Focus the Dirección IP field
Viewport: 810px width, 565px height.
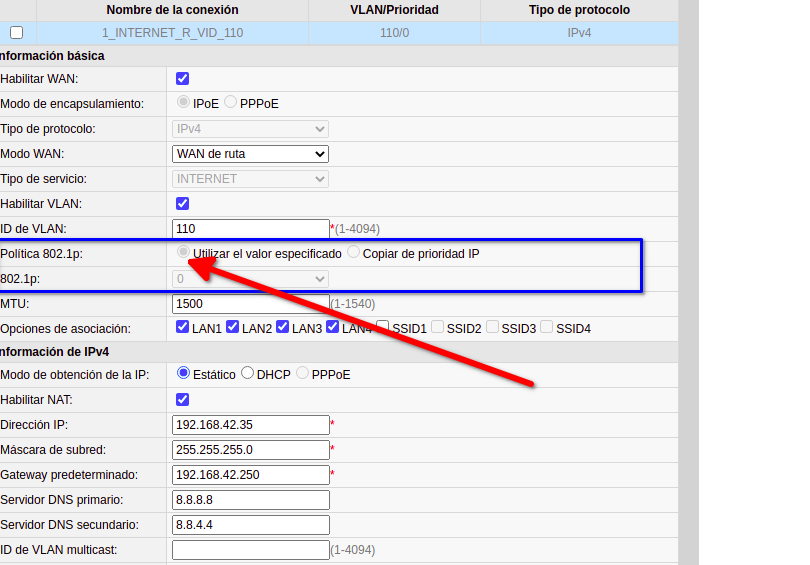tap(250, 424)
